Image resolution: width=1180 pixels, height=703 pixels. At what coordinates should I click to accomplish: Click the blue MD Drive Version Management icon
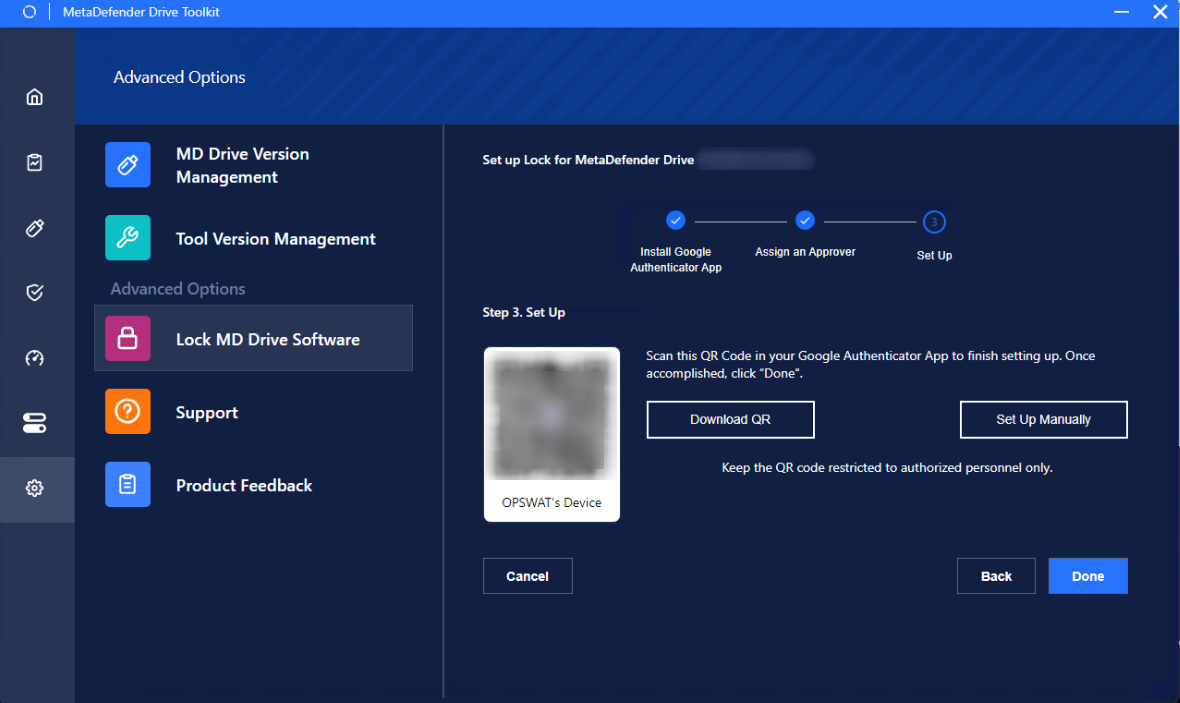(128, 165)
